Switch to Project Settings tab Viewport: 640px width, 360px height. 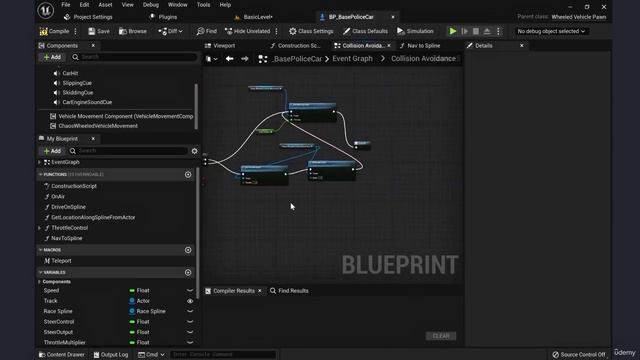[x=88, y=17]
